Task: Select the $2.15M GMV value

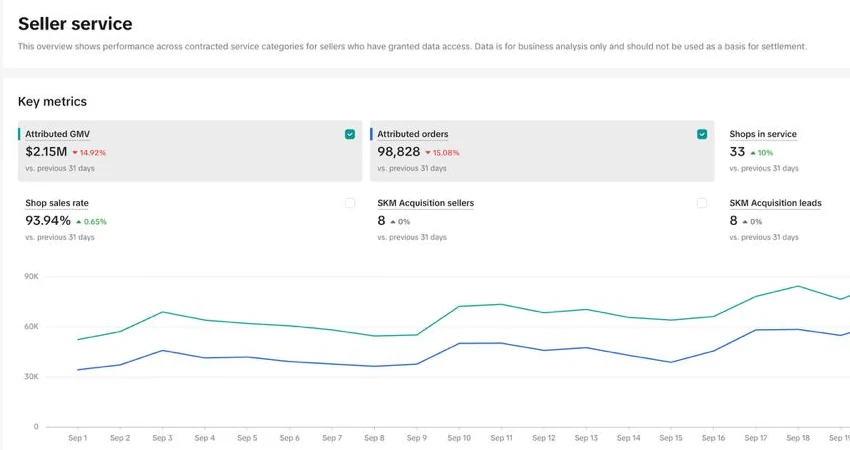Action: [46, 152]
